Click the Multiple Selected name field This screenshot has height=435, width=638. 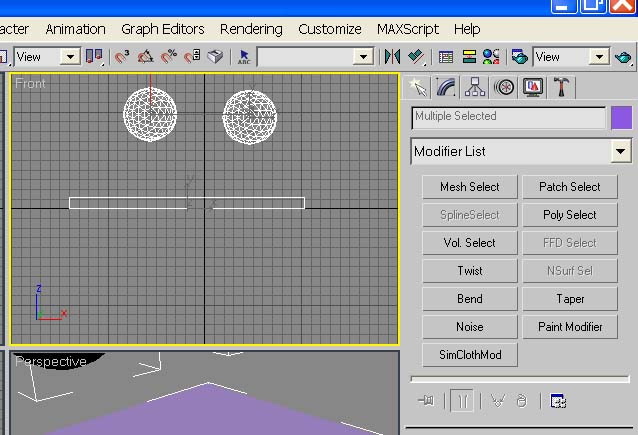tap(508, 117)
